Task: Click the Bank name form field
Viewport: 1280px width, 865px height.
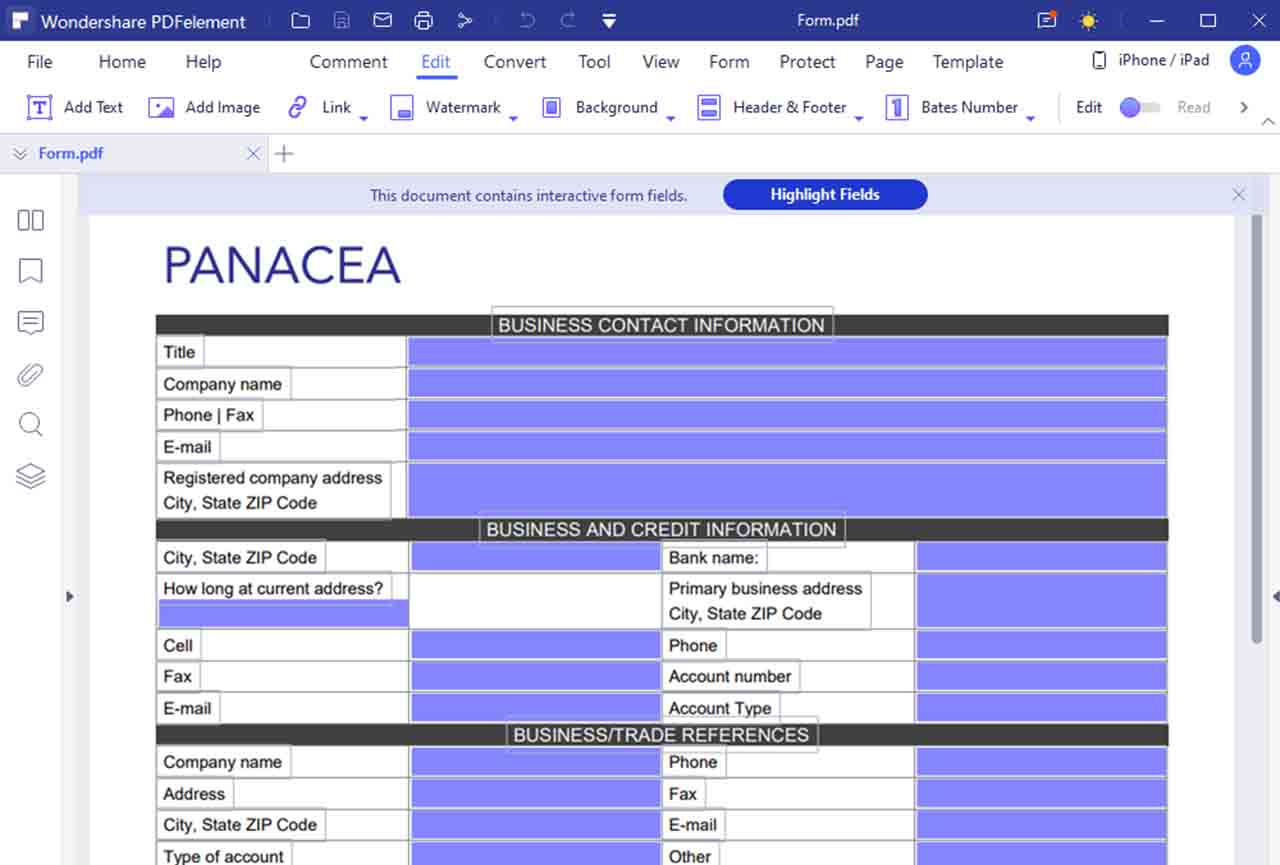Action: (1042, 557)
